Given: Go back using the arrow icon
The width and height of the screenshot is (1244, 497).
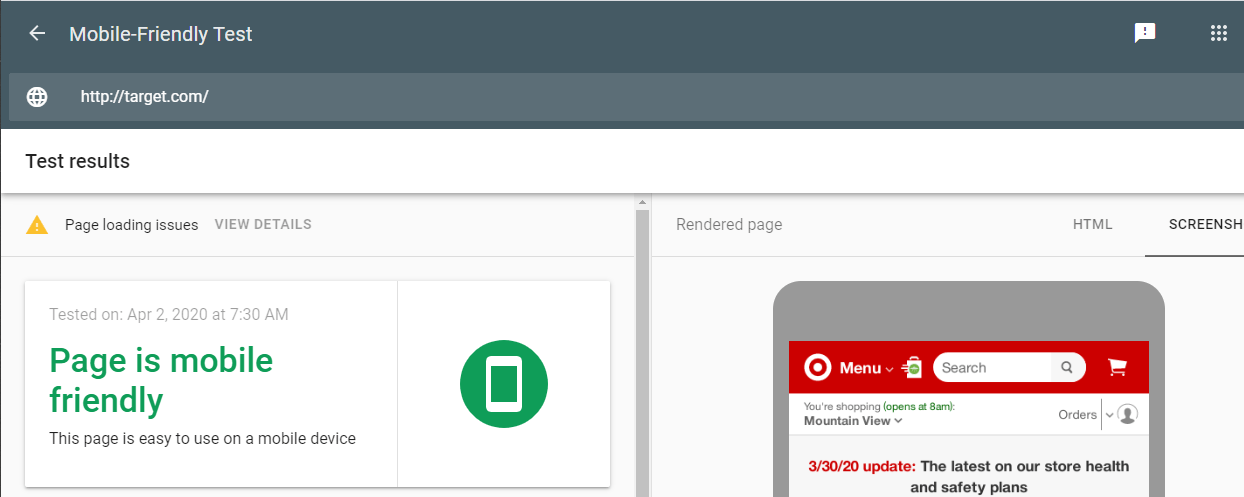Looking at the screenshot, I should 37,34.
